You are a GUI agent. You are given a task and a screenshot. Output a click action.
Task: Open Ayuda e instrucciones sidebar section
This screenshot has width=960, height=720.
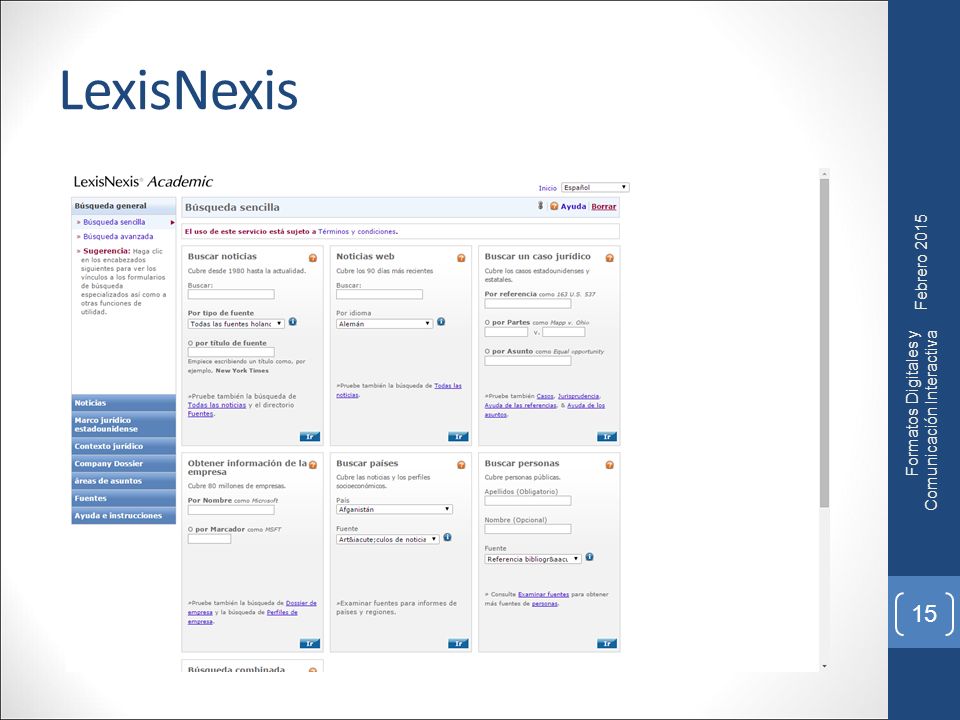[124, 516]
